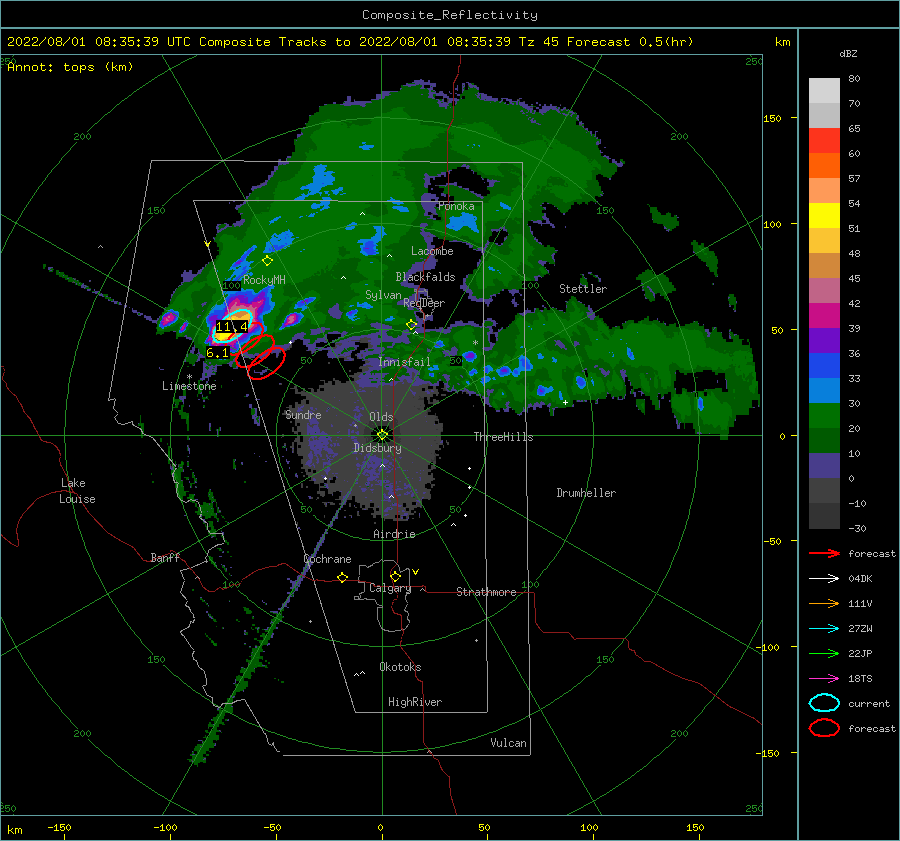The image size is (900, 841).
Task: Click the Lacombe town label
Action: [x=432, y=251]
